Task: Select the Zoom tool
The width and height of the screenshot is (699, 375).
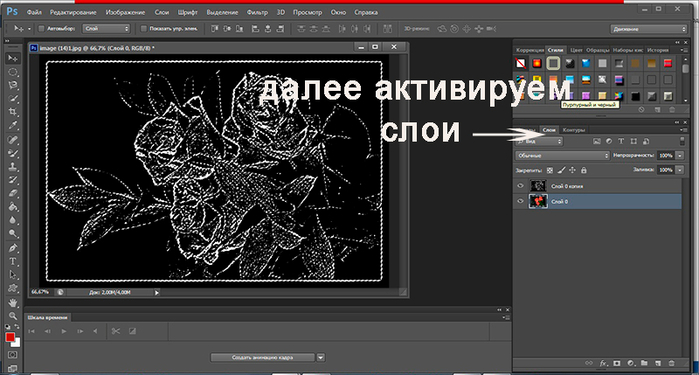Action: point(12,316)
